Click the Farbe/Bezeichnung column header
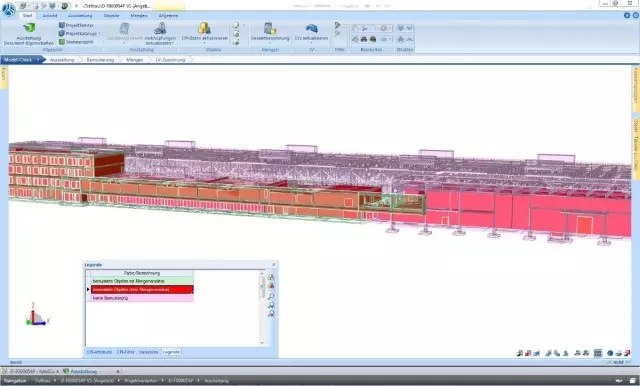The image size is (640, 386). click(x=142, y=273)
